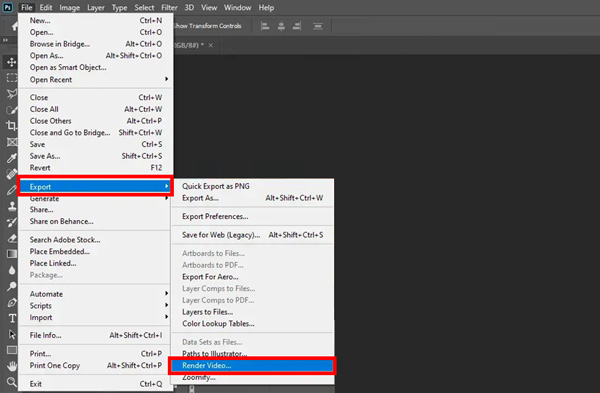600x393 pixels.
Task: Open the 3D menu
Action: click(189, 7)
